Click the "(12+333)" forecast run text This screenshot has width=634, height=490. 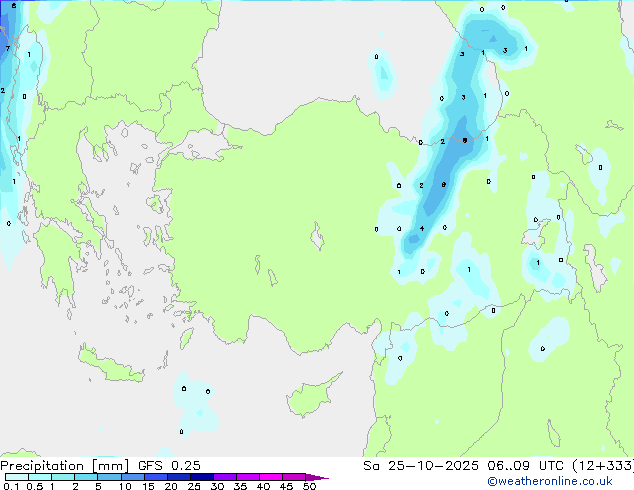click(x=603, y=466)
